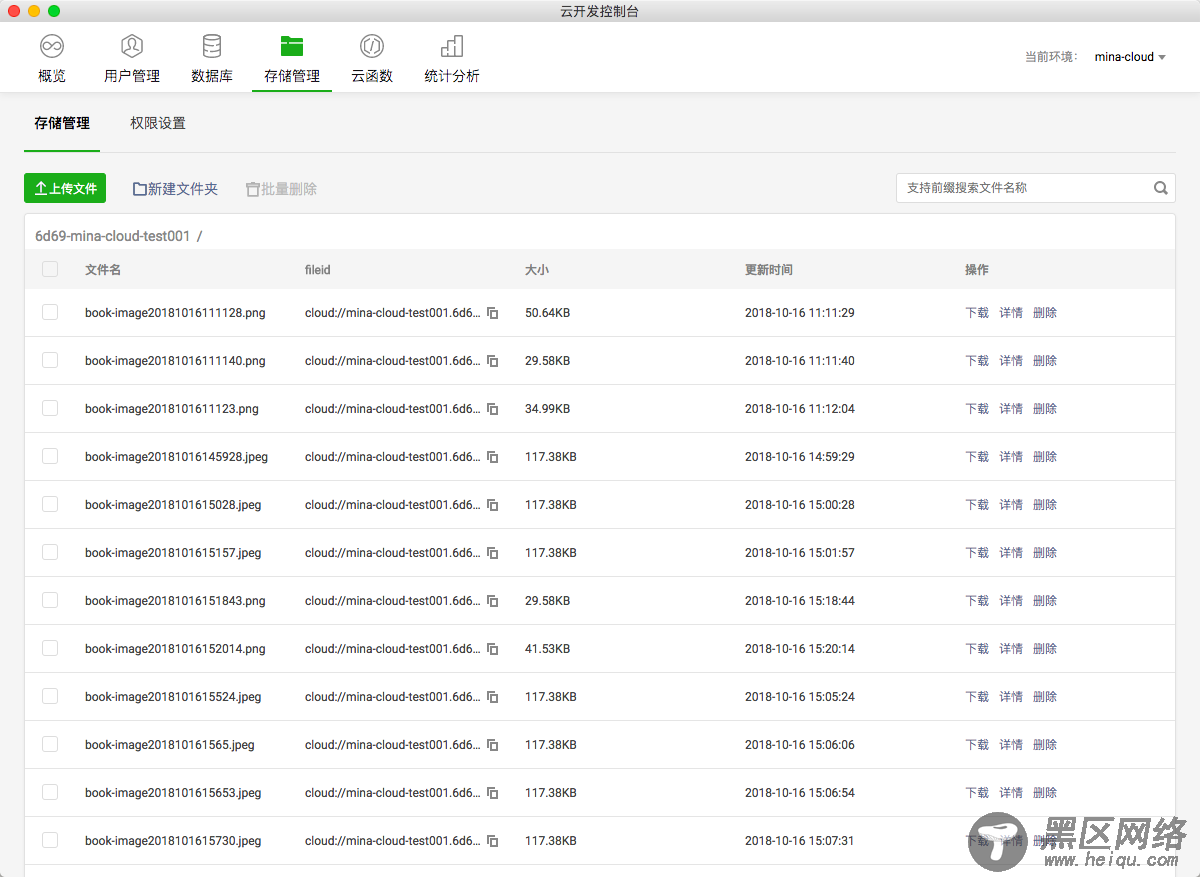Screen dimensions: 1200x877
Task: Click the 新建文件夹 new folder button
Action: 175,188
